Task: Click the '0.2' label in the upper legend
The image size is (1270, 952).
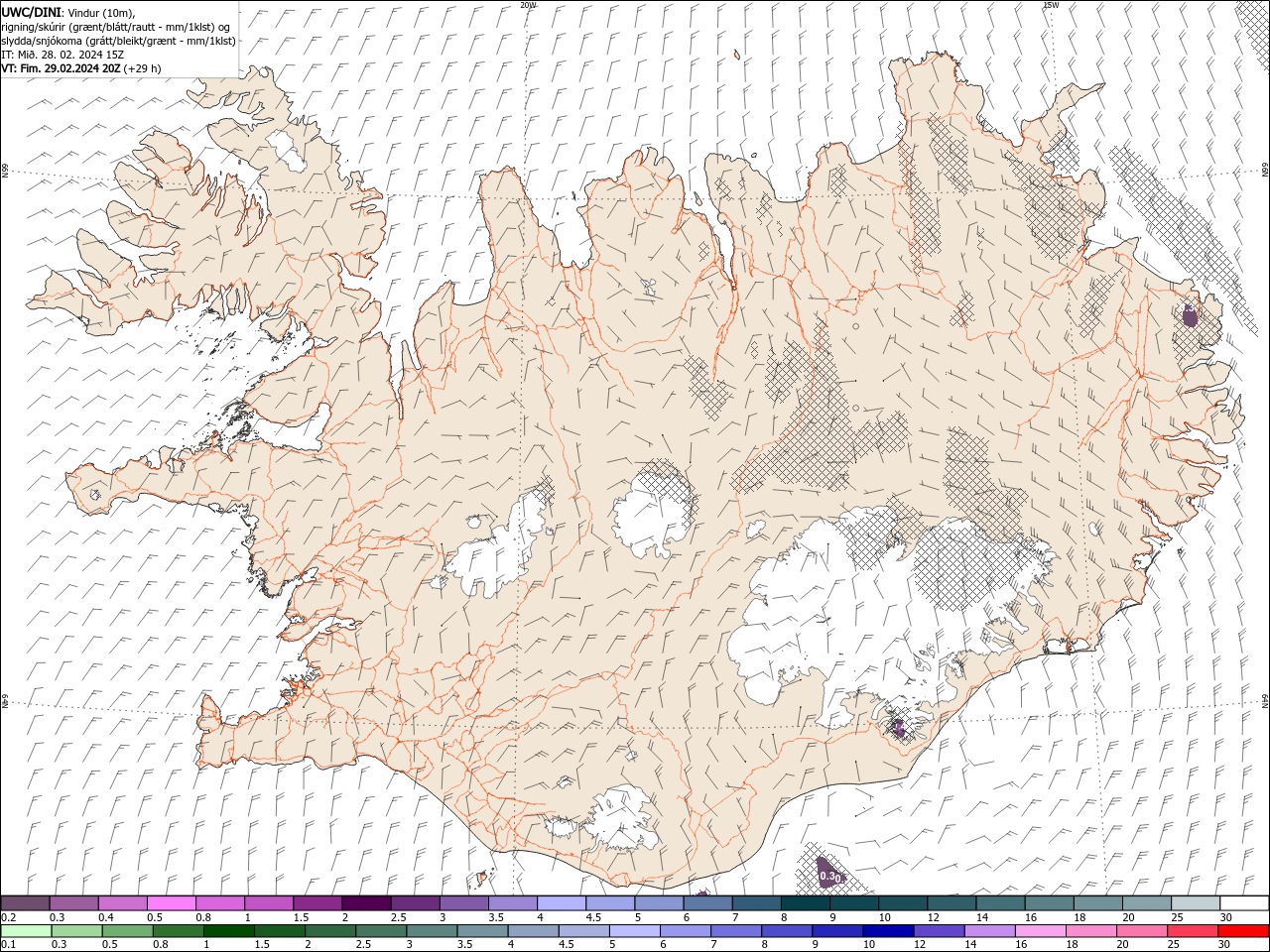Action: click(9, 917)
